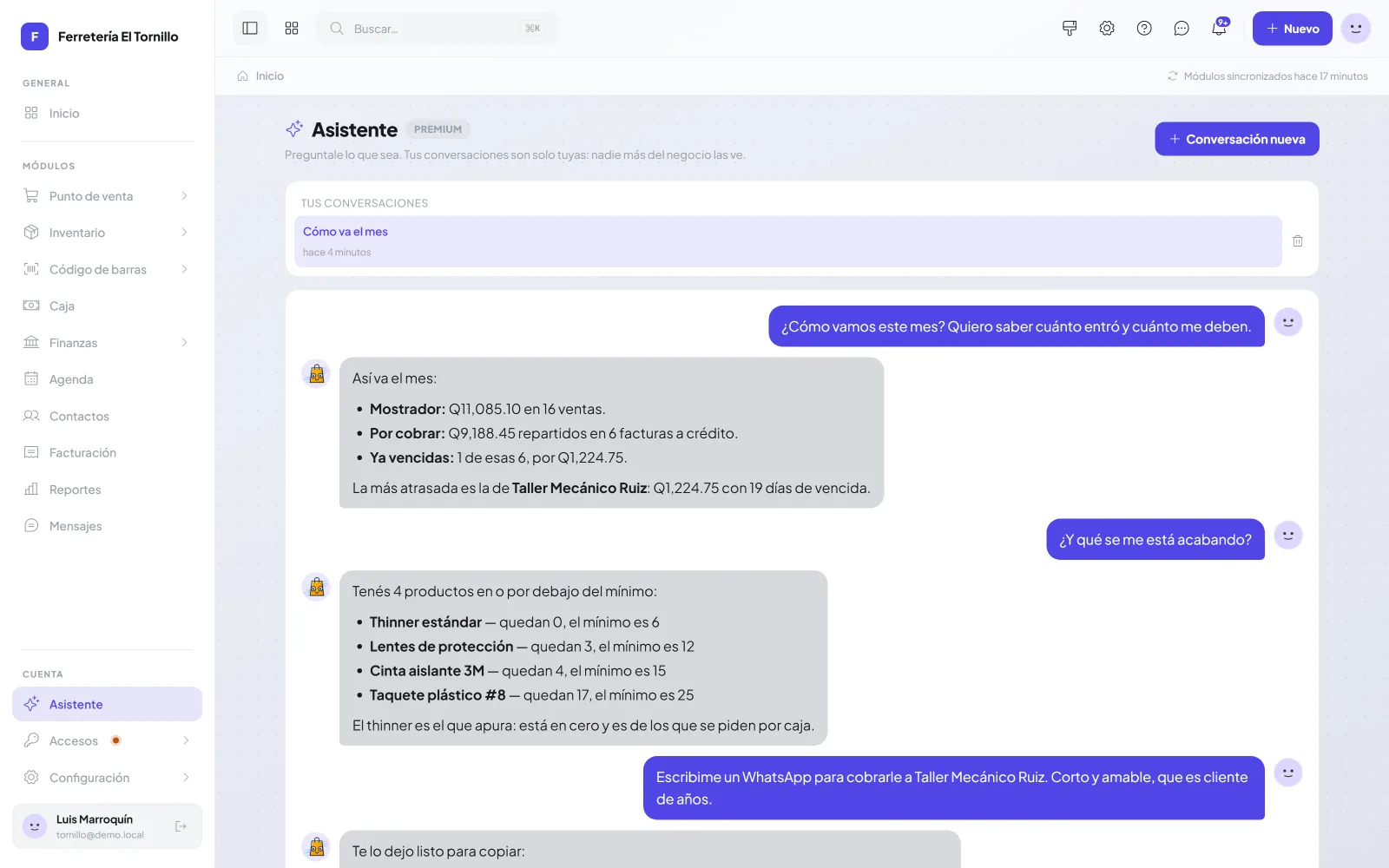1389x868 pixels.
Task: Expand the Código de barras chevron
Action: tap(184, 269)
